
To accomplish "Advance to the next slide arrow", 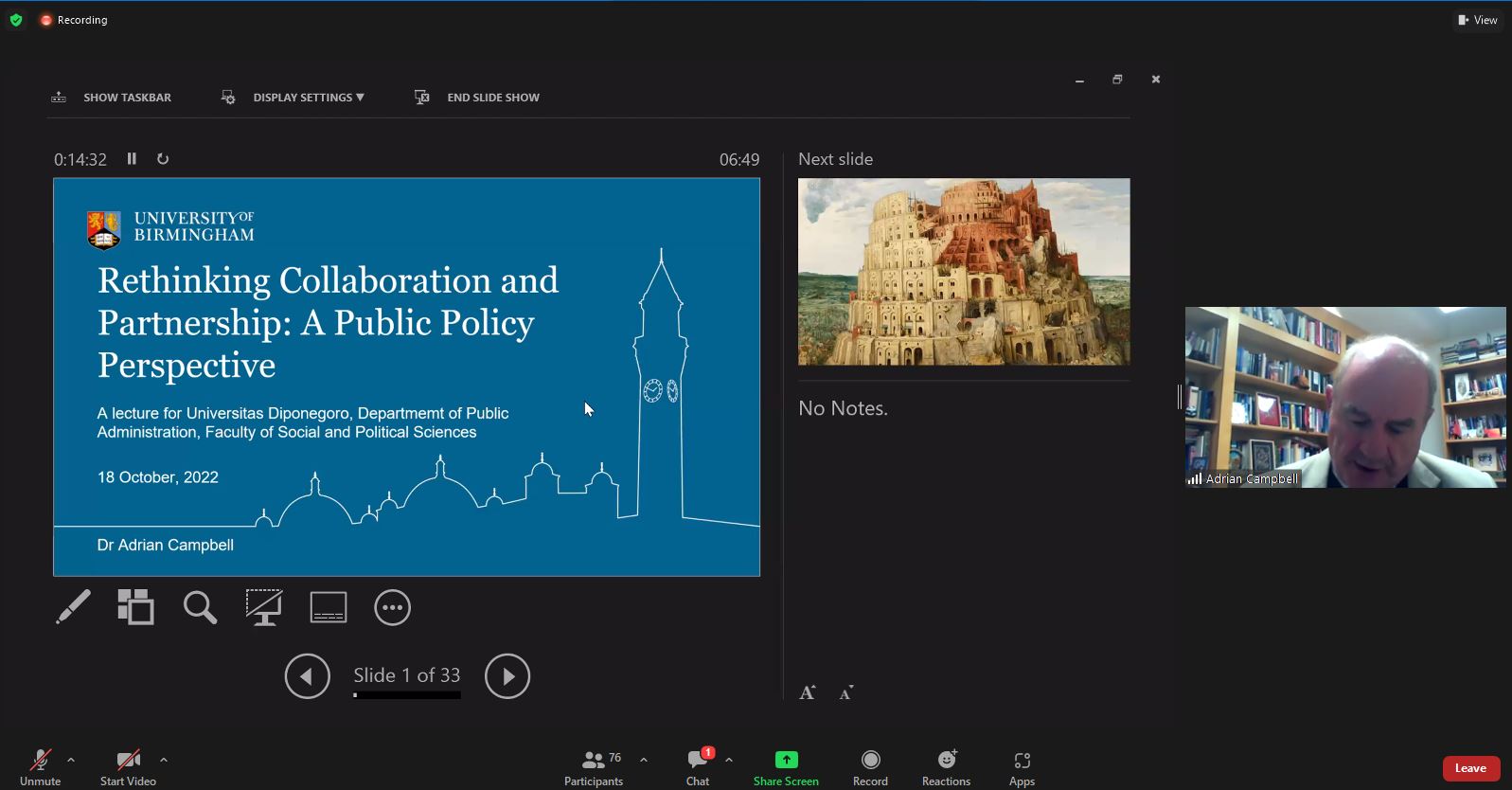I will 507,676.
